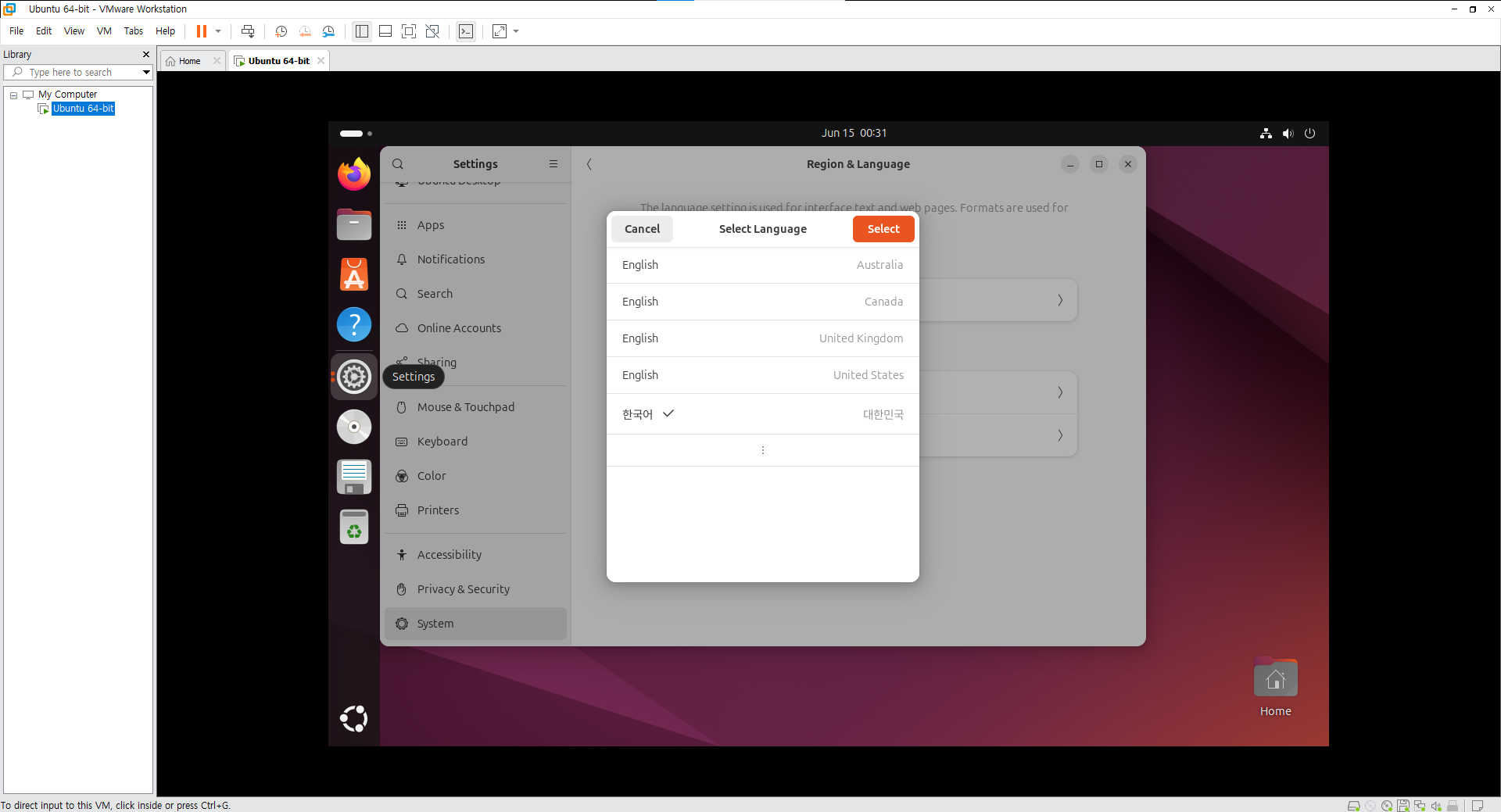
Task: Select Ubuntu 64-bit in the library tree
Action: pos(83,109)
